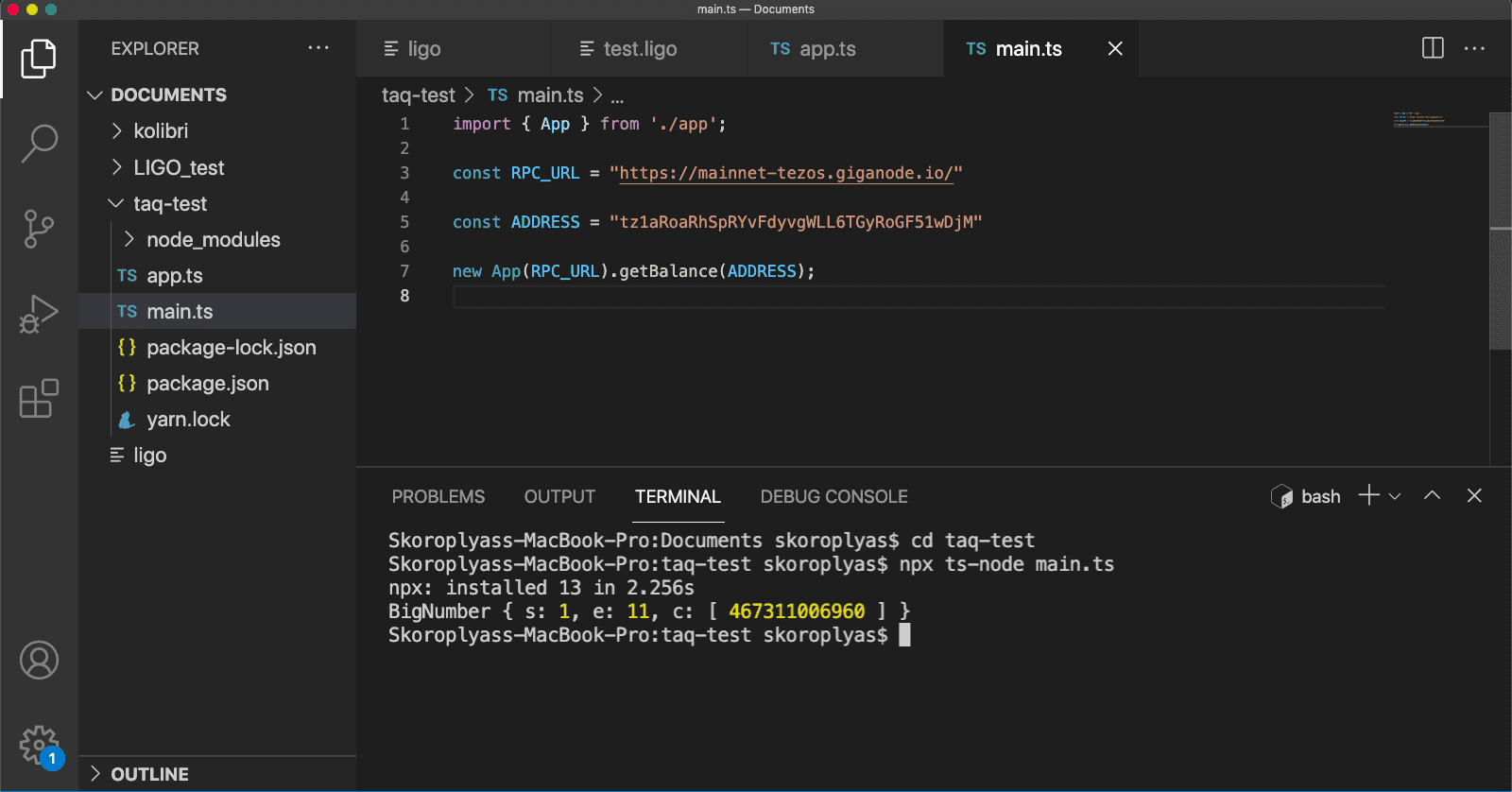The width and height of the screenshot is (1512, 792).
Task: Maximize the terminal panel size
Action: click(x=1432, y=496)
